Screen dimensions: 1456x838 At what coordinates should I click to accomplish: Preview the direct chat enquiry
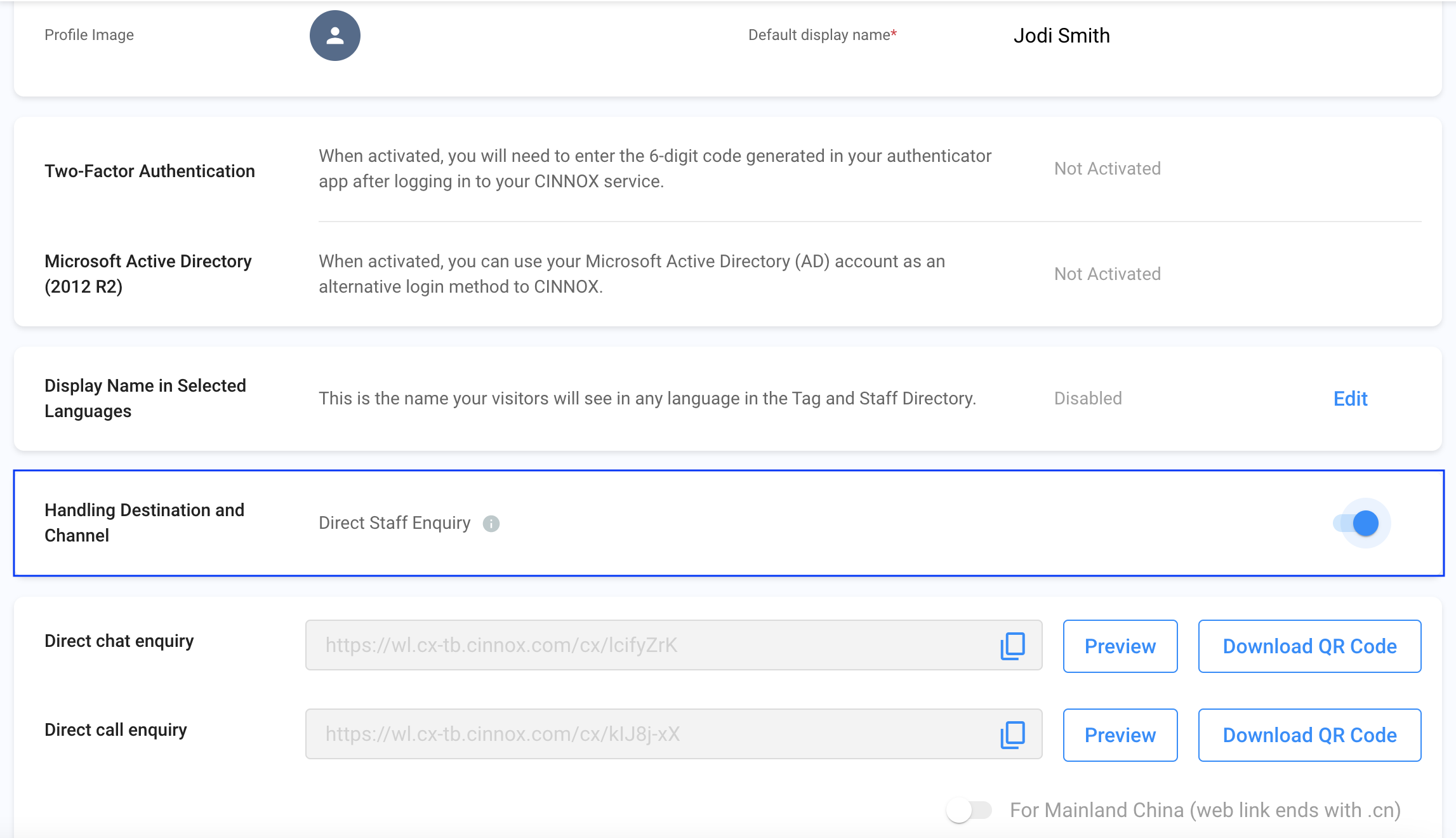1120,646
